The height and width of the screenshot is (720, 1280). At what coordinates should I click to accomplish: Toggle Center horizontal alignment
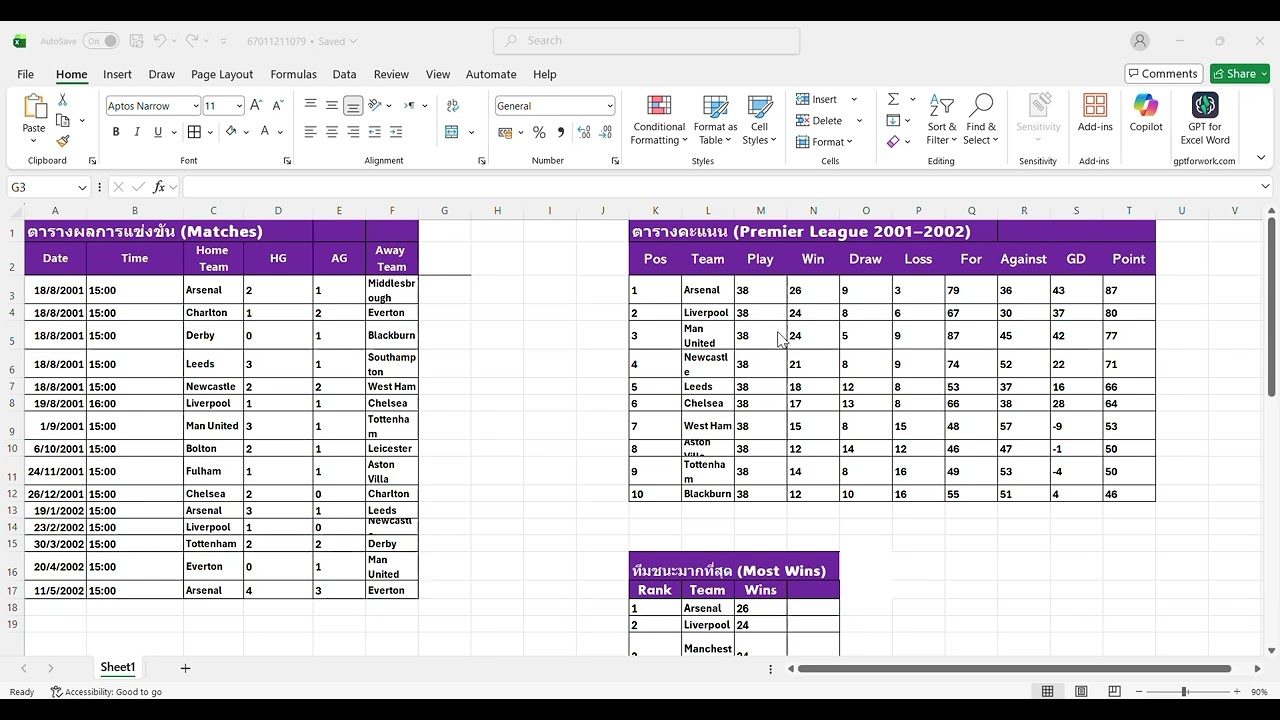click(332, 132)
